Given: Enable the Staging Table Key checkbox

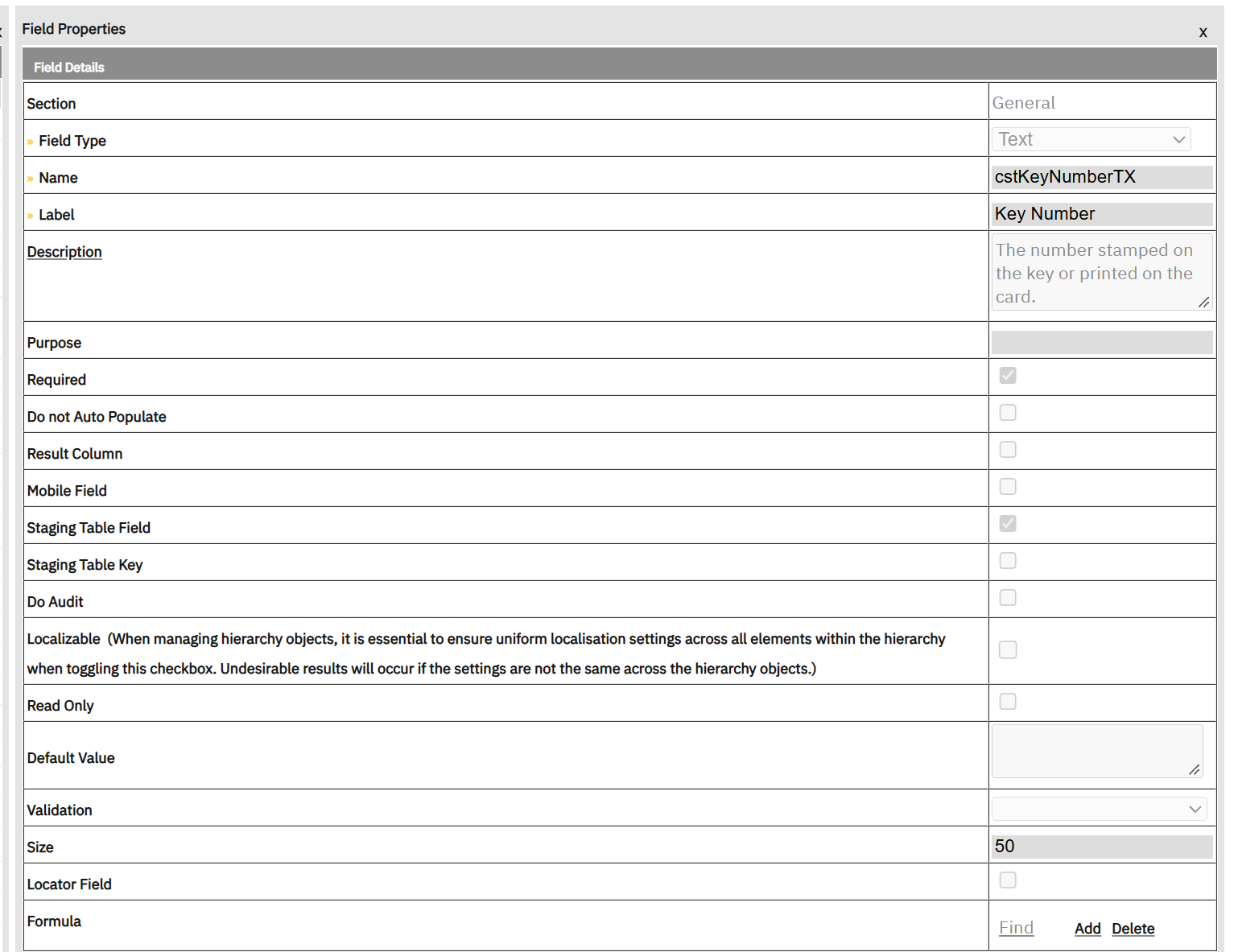Looking at the screenshot, I should 1008,561.
